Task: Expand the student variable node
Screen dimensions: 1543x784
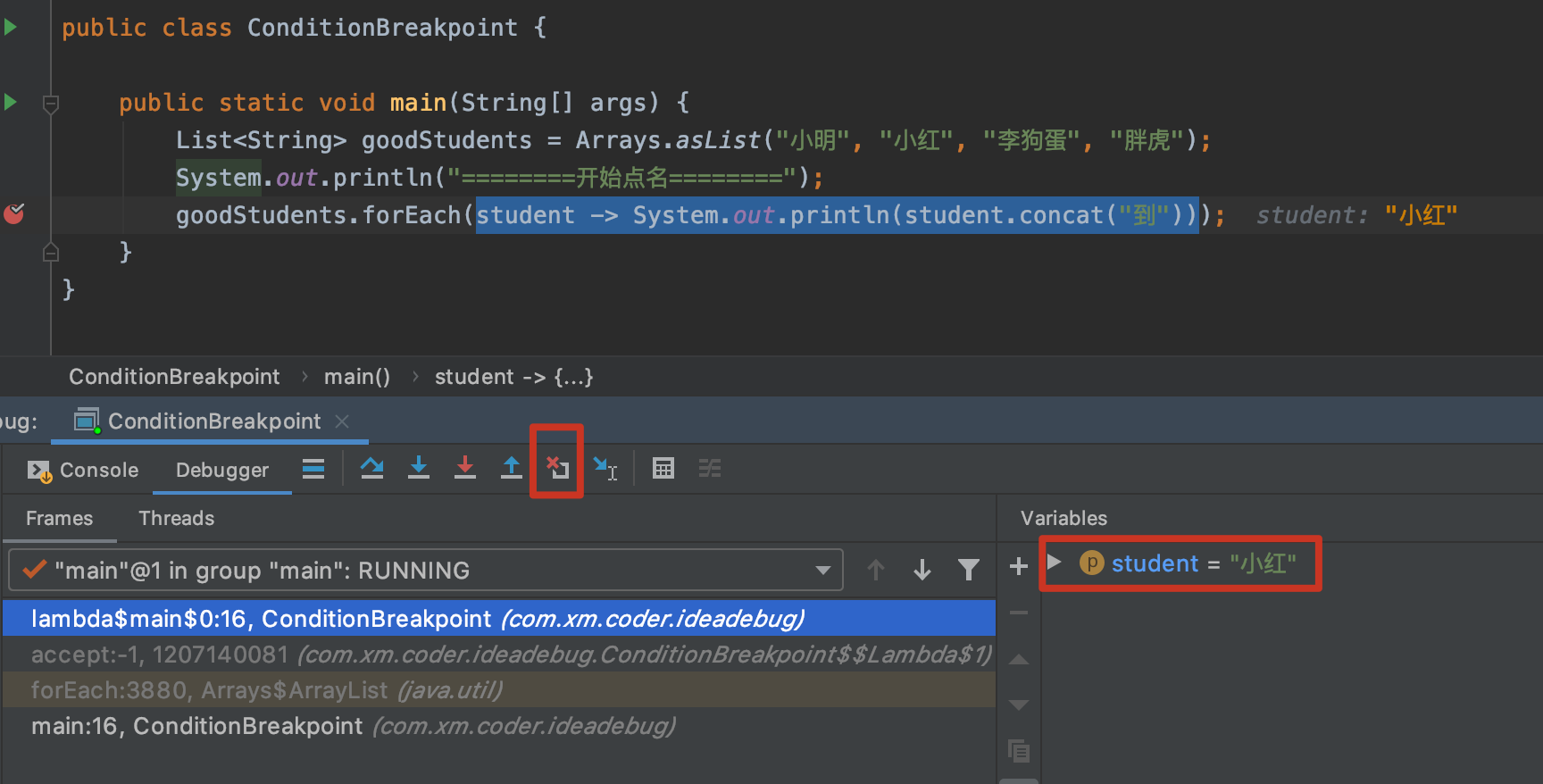Action: [x=1055, y=563]
